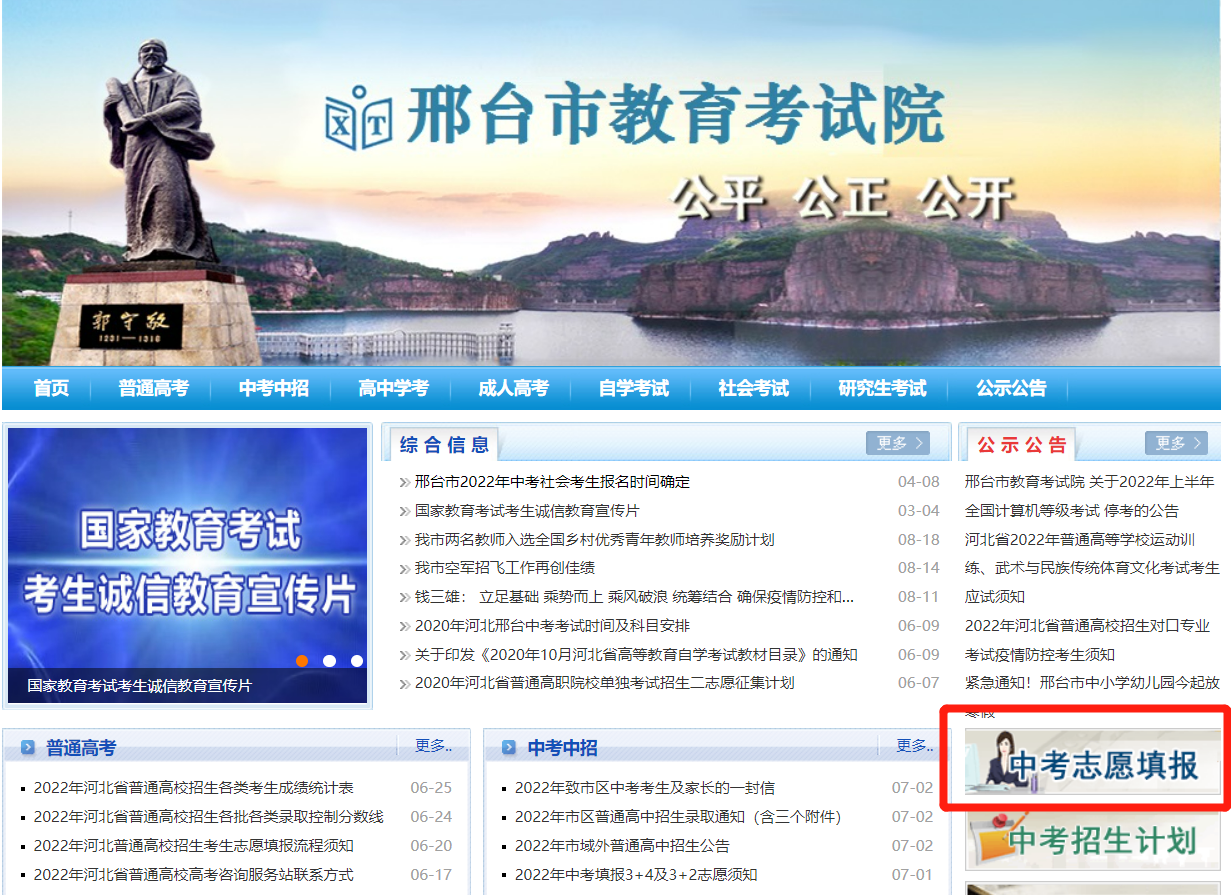
Task: Click the 04-08 date text
Action: click(919, 482)
